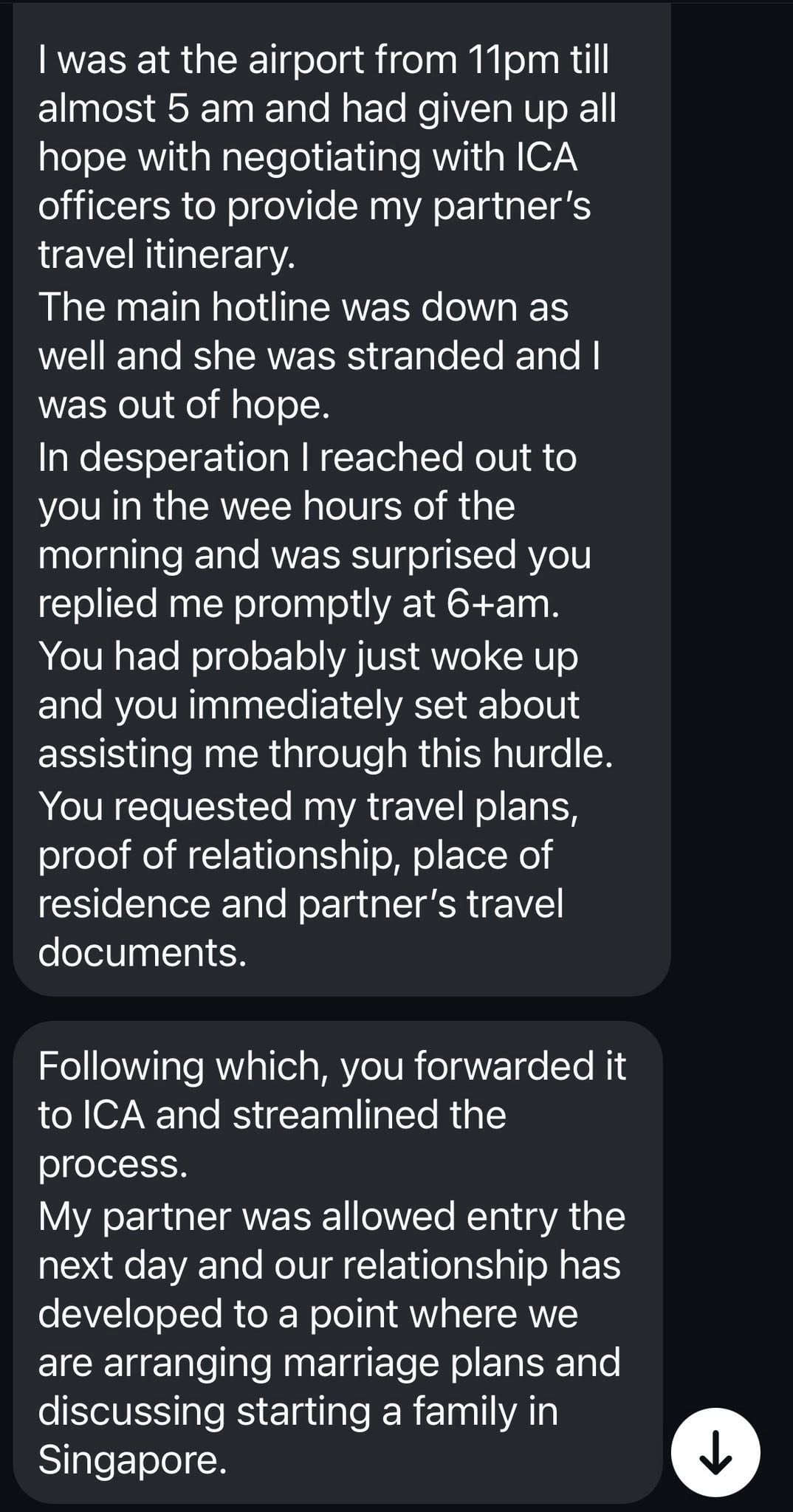Image resolution: width=793 pixels, height=1512 pixels.
Task: Click the word 'documents.' ending the first message
Action: click(x=142, y=952)
